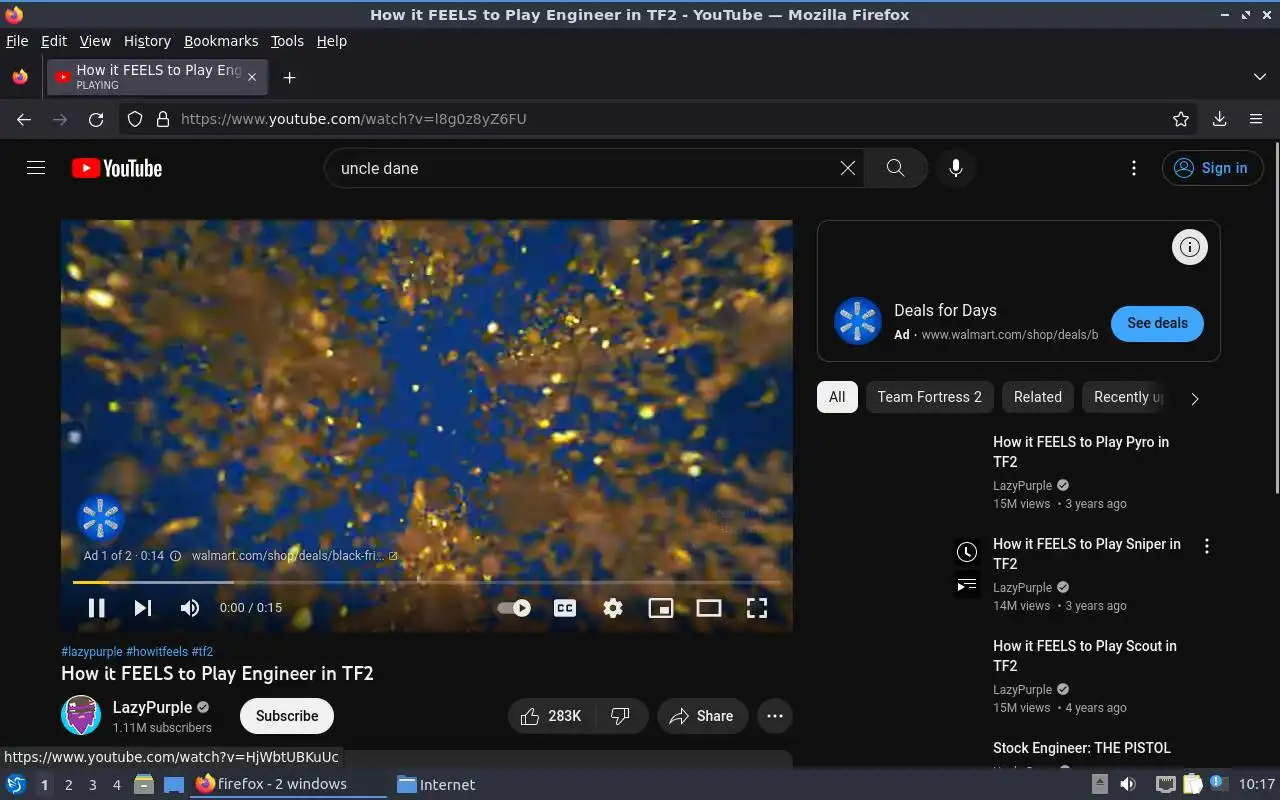The image size is (1280, 800).
Task: Select the All filter chip
Action: coord(837,397)
